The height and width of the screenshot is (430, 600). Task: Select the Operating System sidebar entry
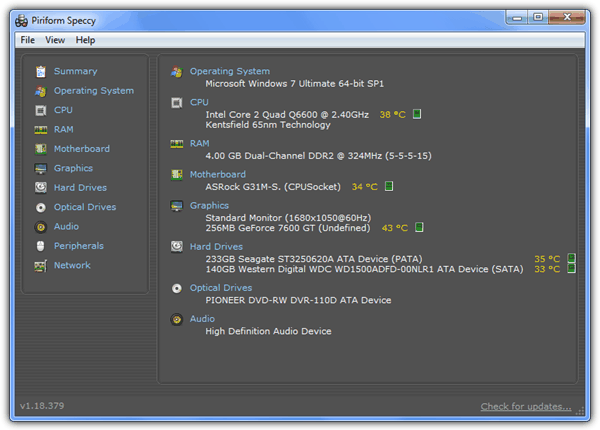coord(93,91)
